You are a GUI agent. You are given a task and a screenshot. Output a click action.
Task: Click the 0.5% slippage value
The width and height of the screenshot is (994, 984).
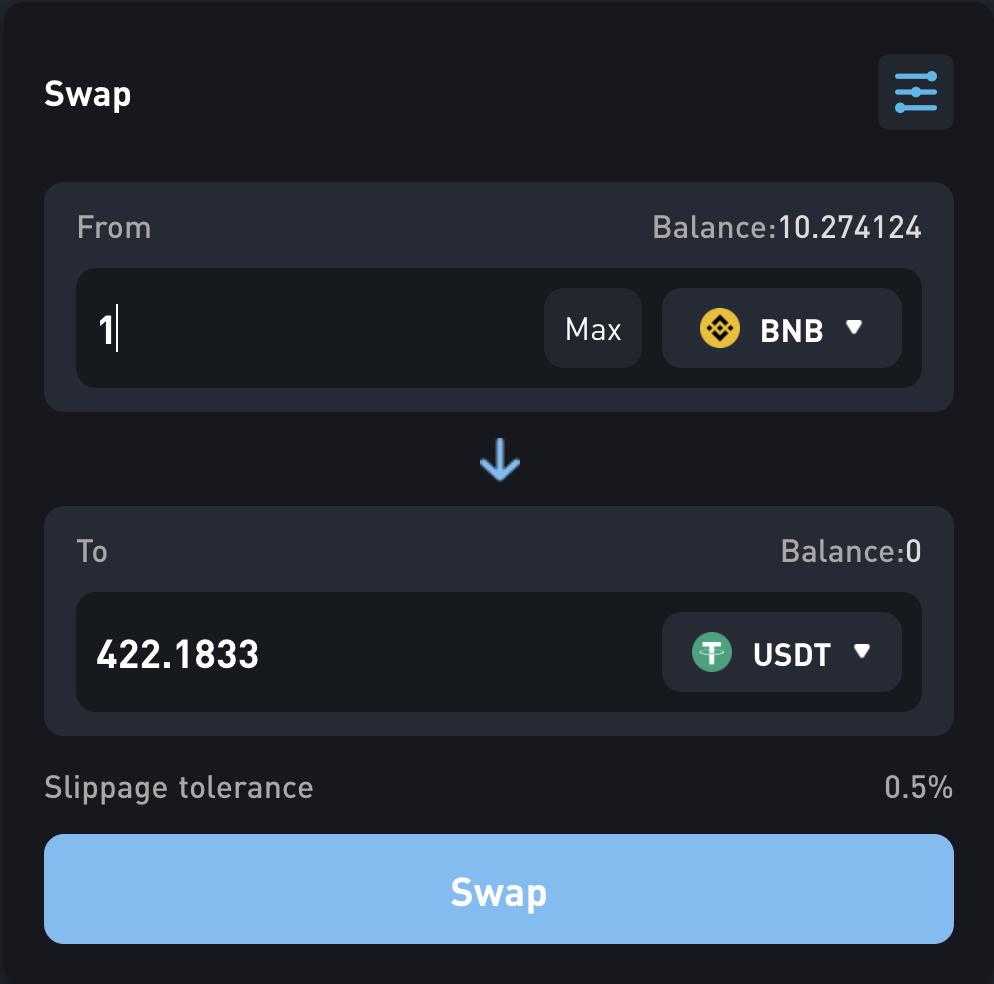[x=919, y=787]
